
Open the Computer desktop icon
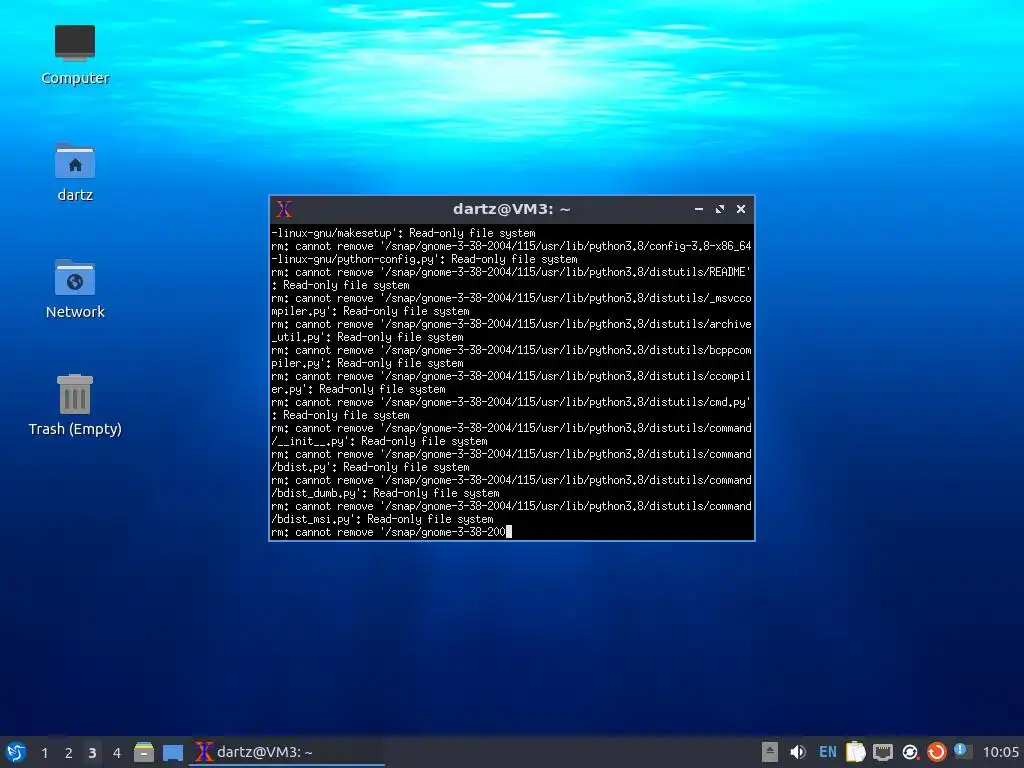coord(74,55)
